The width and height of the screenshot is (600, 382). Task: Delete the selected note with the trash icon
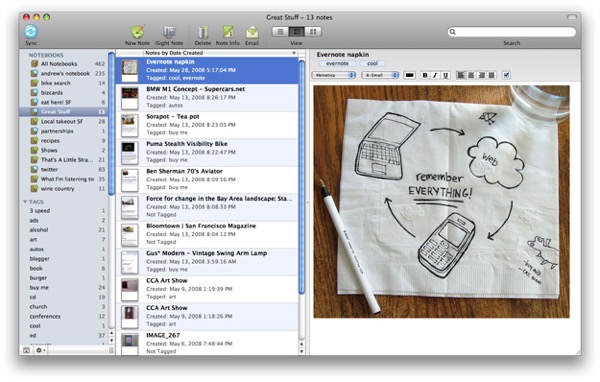click(203, 32)
